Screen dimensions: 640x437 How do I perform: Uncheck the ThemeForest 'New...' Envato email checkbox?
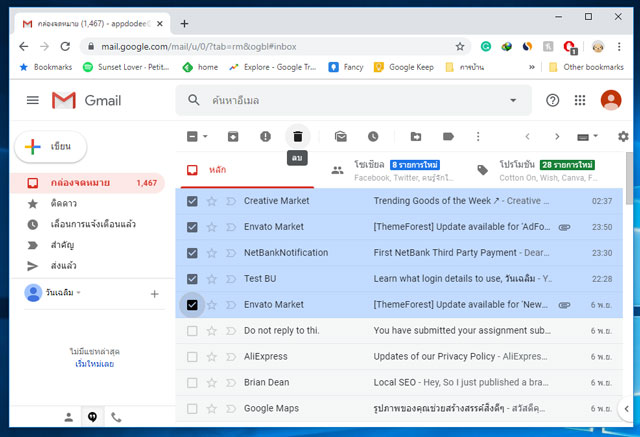click(x=192, y=305)
